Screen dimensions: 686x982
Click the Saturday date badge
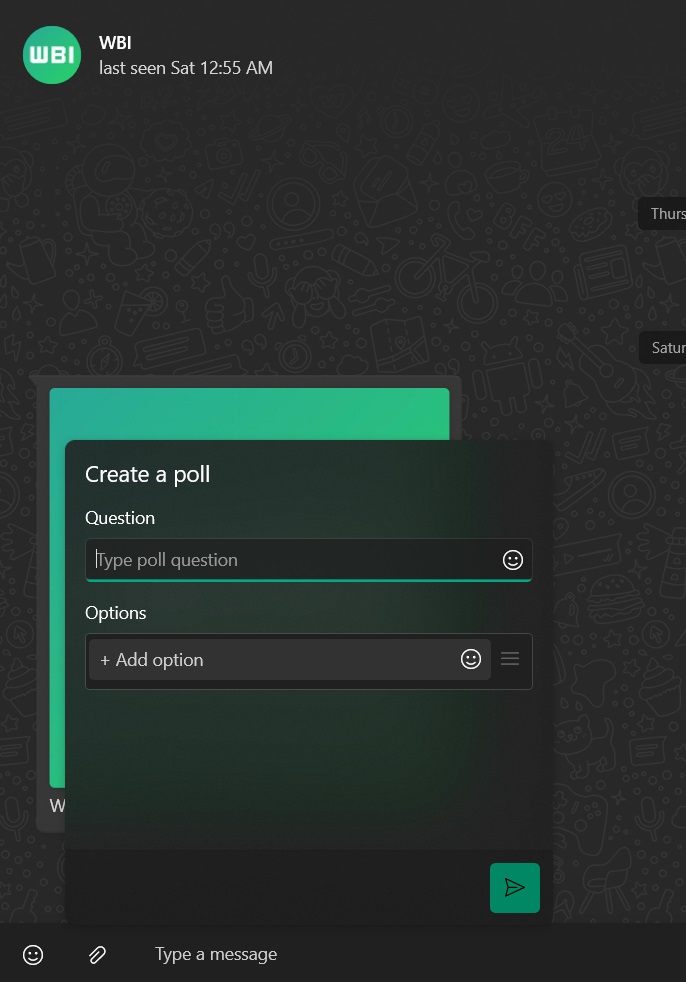tap(665, 348)
